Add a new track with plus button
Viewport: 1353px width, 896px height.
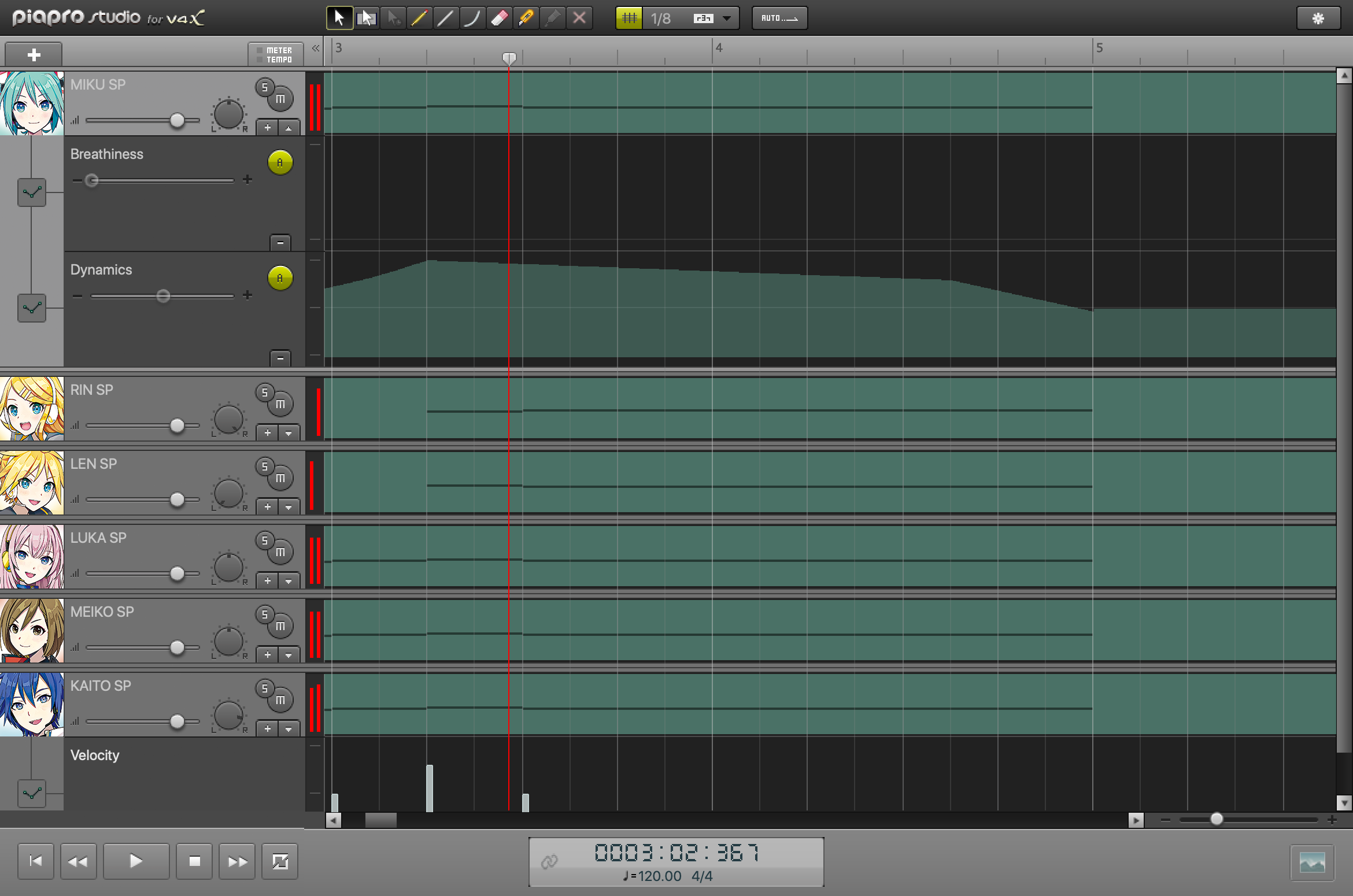34,55
